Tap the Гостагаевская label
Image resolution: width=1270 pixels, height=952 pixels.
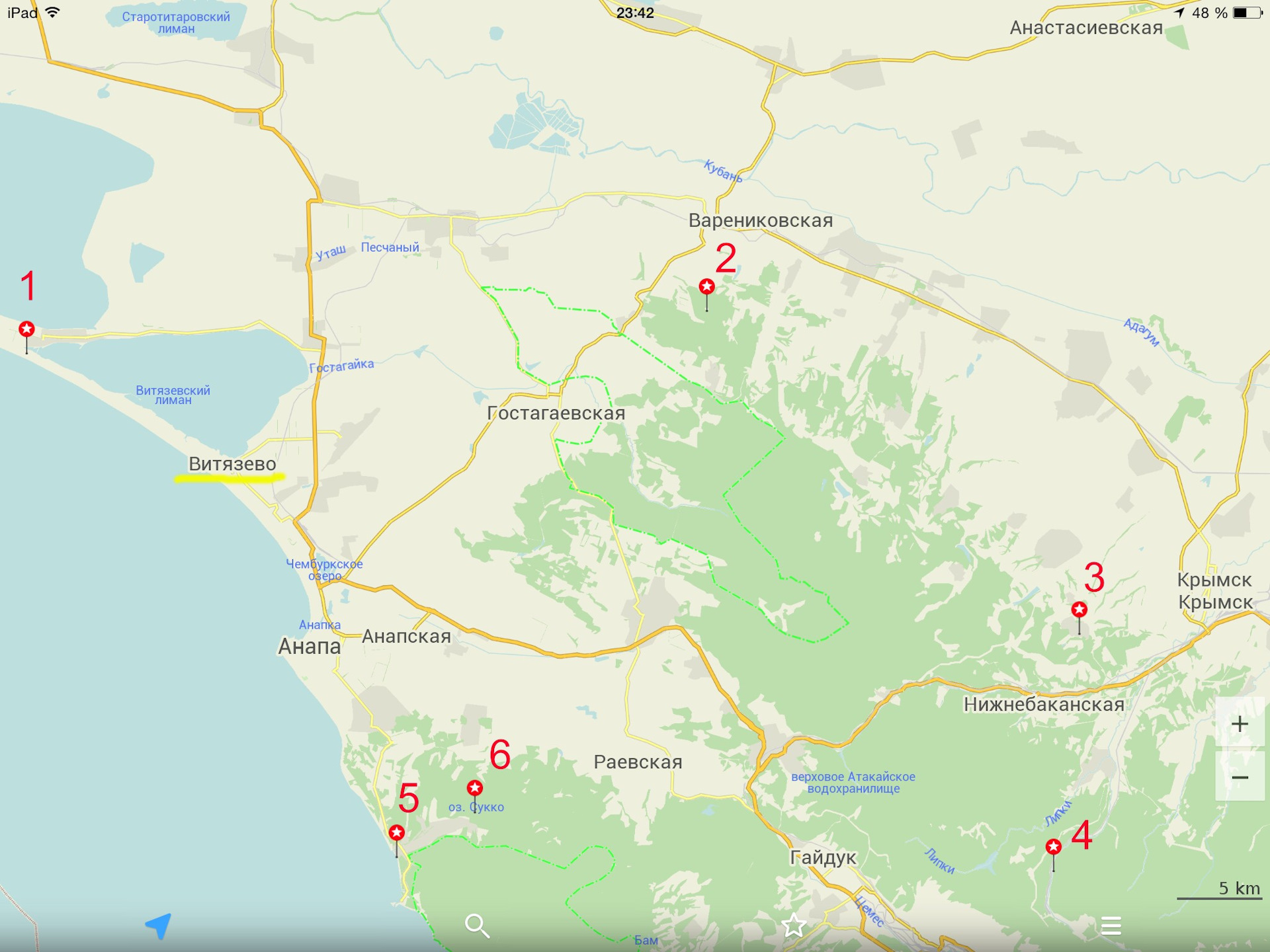click(x=556, y=413)
